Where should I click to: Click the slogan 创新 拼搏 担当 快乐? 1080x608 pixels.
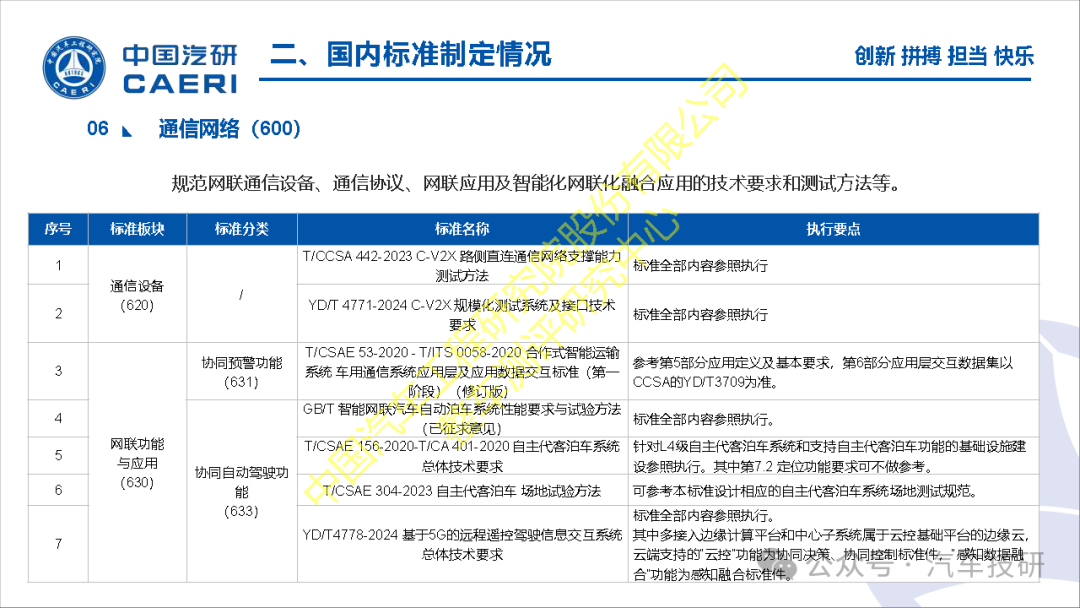pyautogui.click(x=944, y=56)
